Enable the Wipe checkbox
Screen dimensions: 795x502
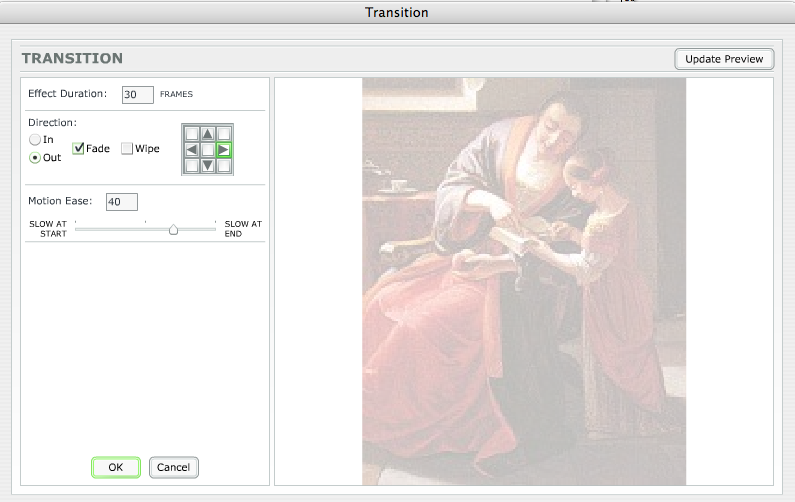coord(127,149)
